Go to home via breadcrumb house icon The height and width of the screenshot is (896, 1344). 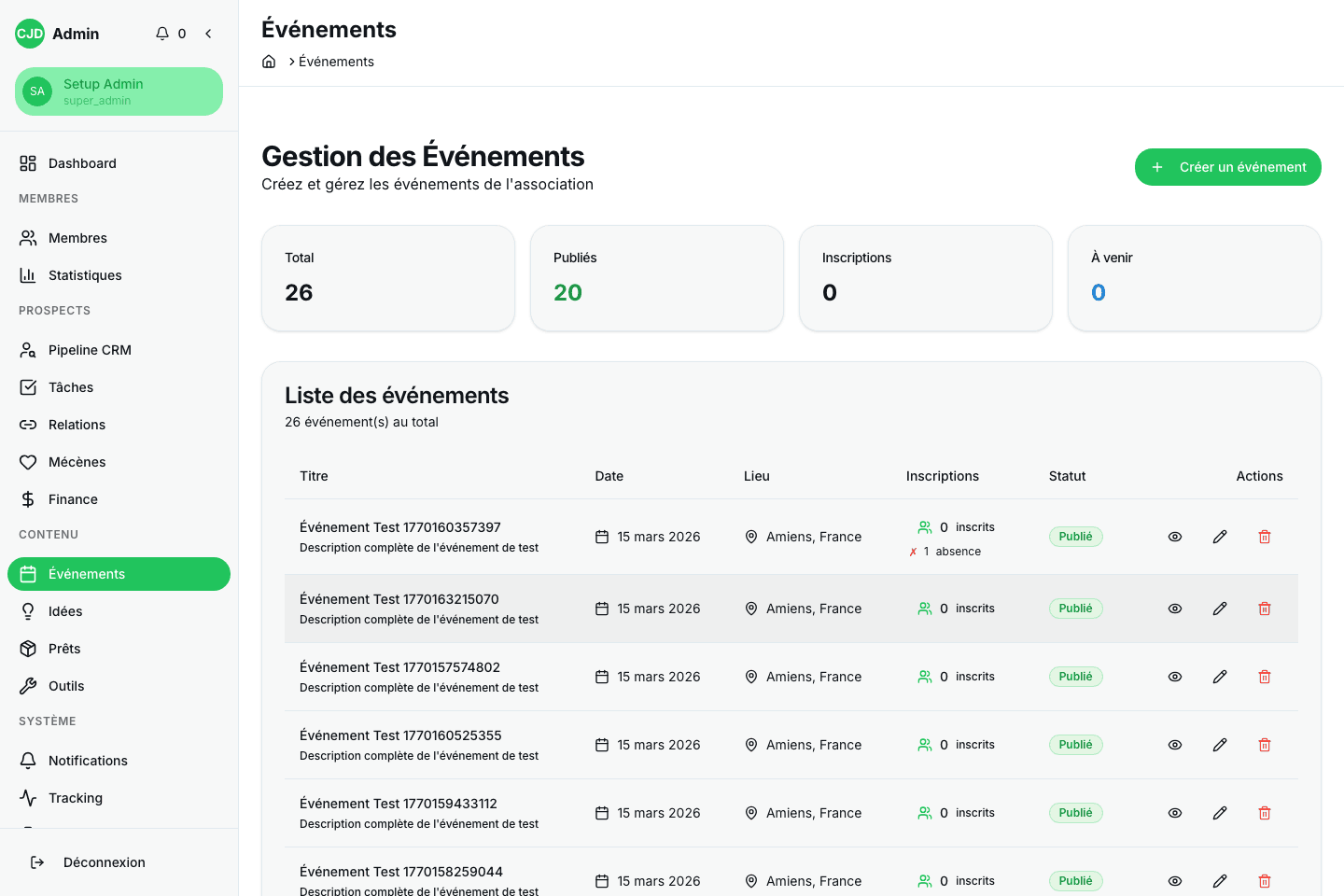269,62
